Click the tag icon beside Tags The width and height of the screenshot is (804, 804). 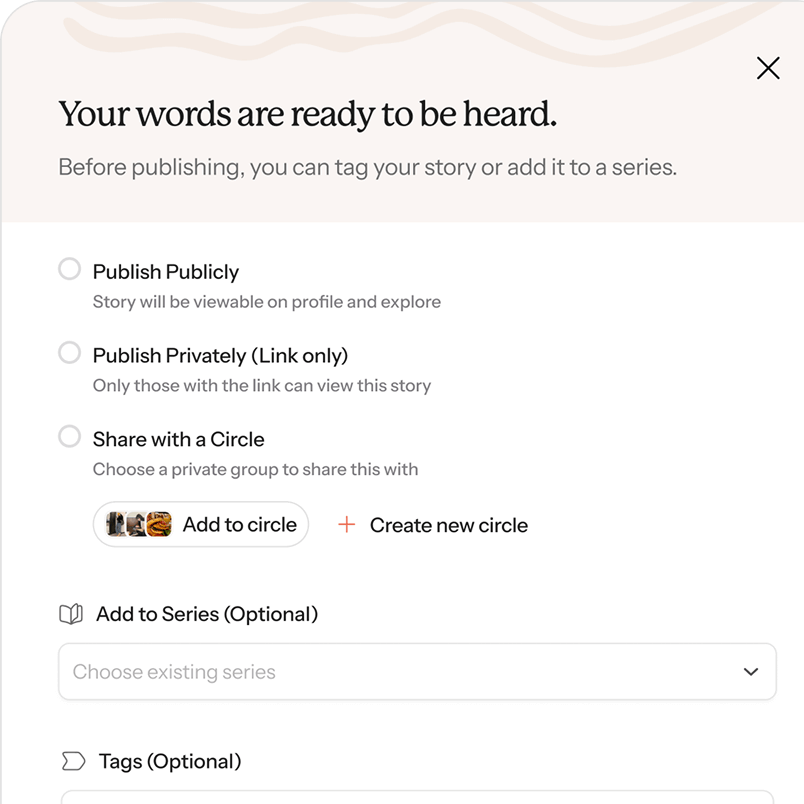coord(73,762)
